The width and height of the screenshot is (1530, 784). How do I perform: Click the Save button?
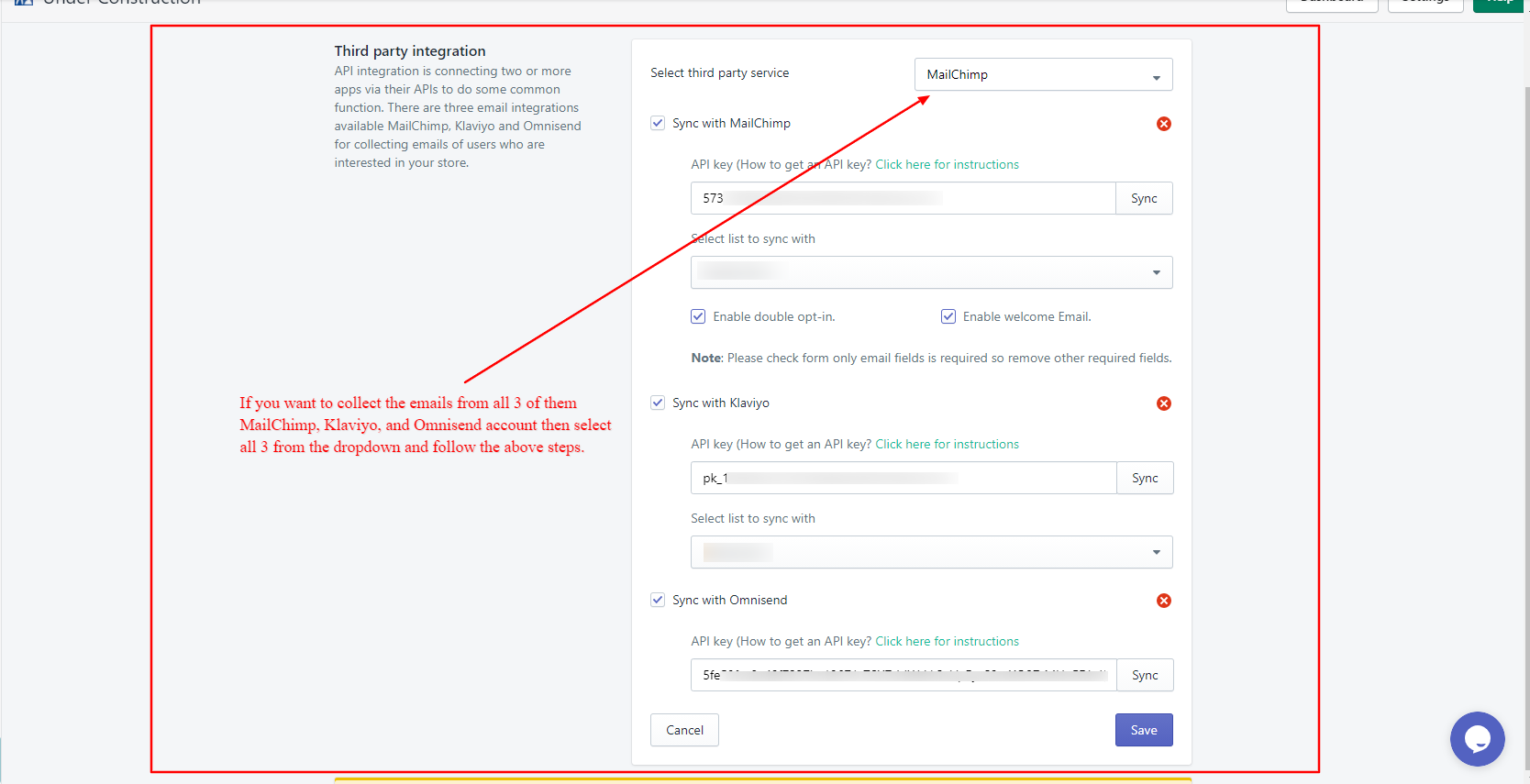(1144, 730)
